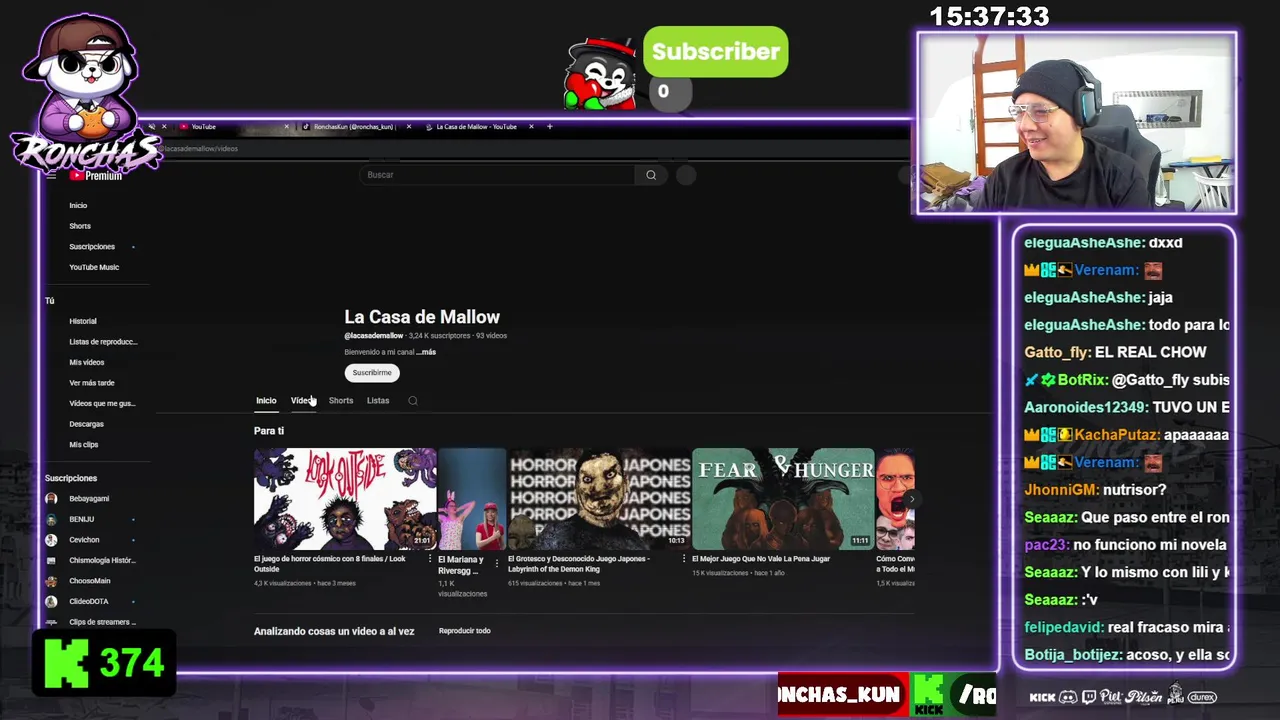Click Cevichon channel avatar in sidebar
The width and height of the screenshot is (1280, 720).
(51, 540)
